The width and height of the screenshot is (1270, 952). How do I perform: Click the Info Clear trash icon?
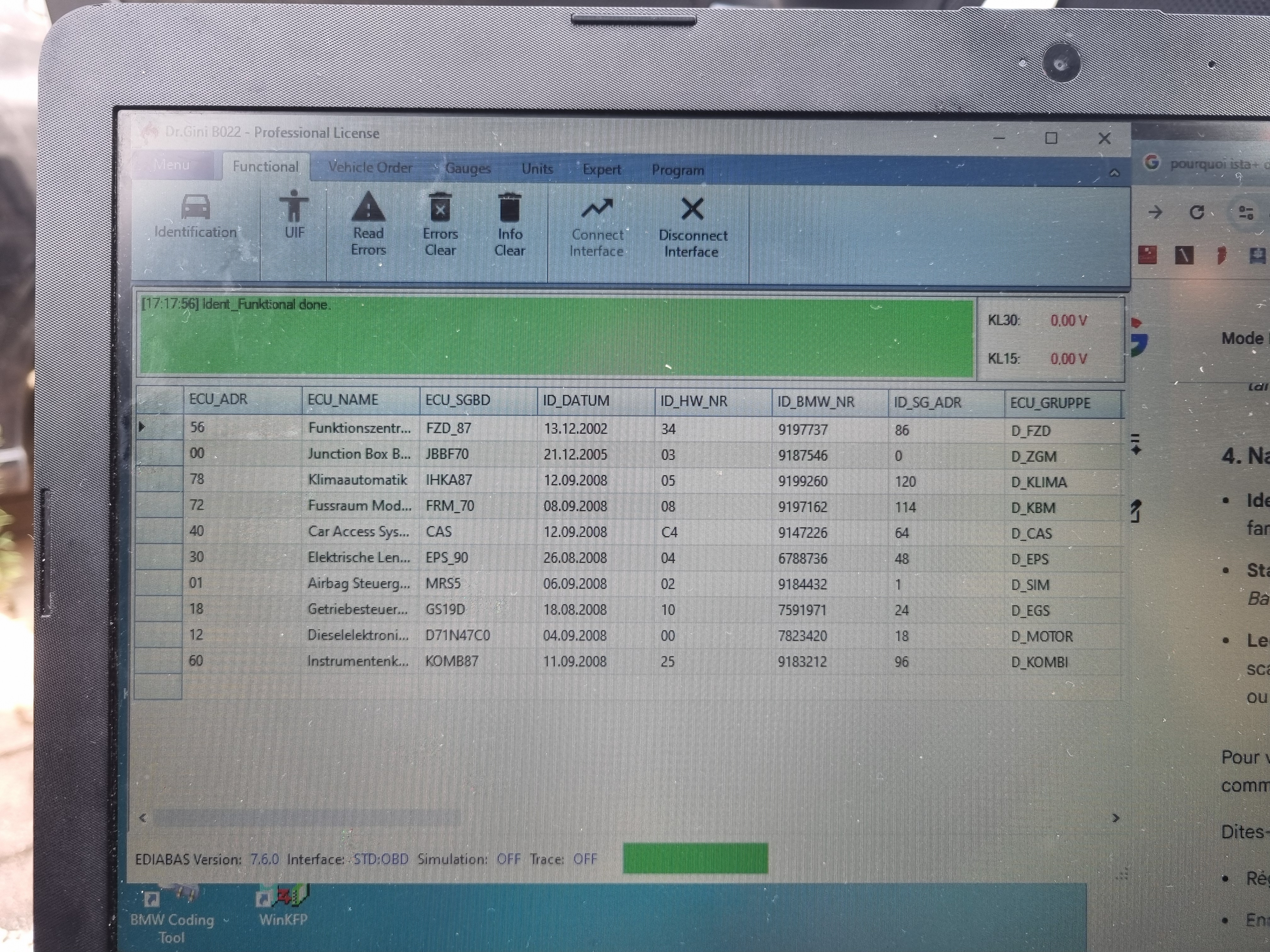click(x=510, y=208)
